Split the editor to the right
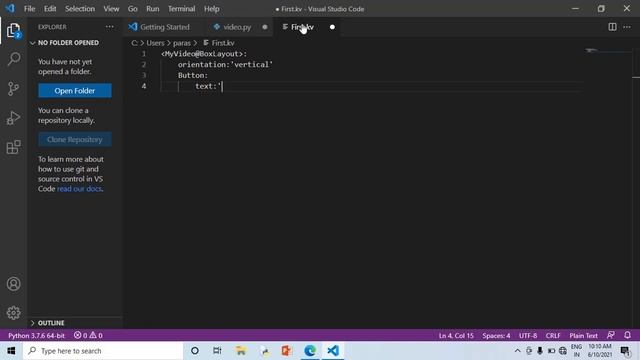 [612, 27]
